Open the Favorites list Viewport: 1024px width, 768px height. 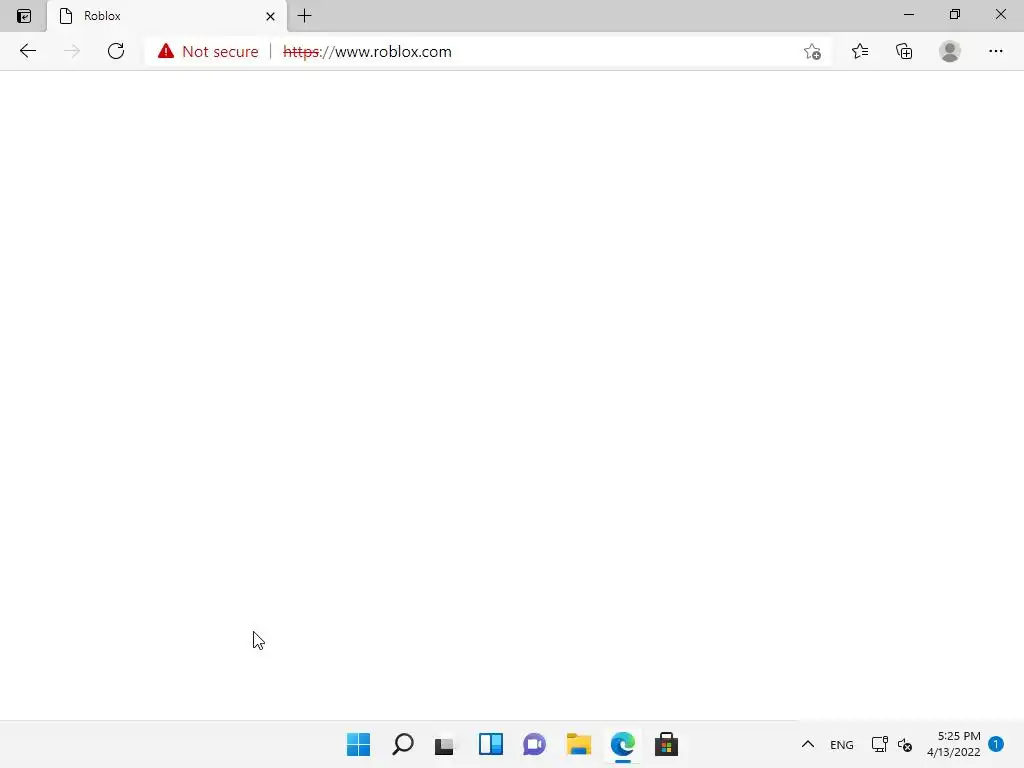pos(859,51)
